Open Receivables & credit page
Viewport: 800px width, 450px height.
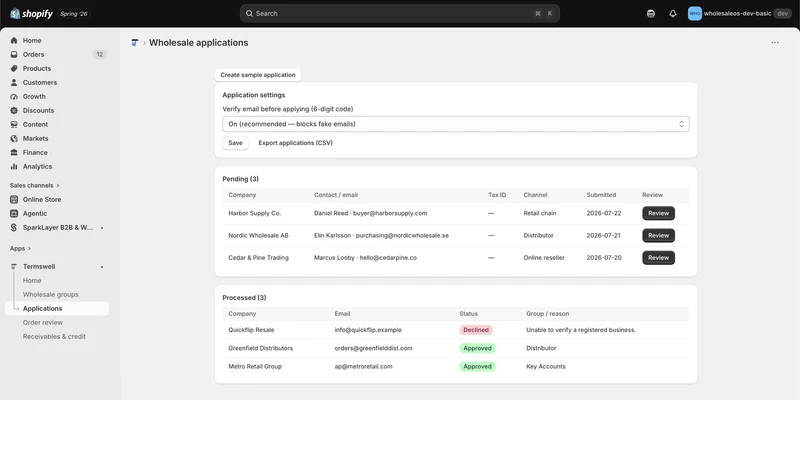coord(54,337)
